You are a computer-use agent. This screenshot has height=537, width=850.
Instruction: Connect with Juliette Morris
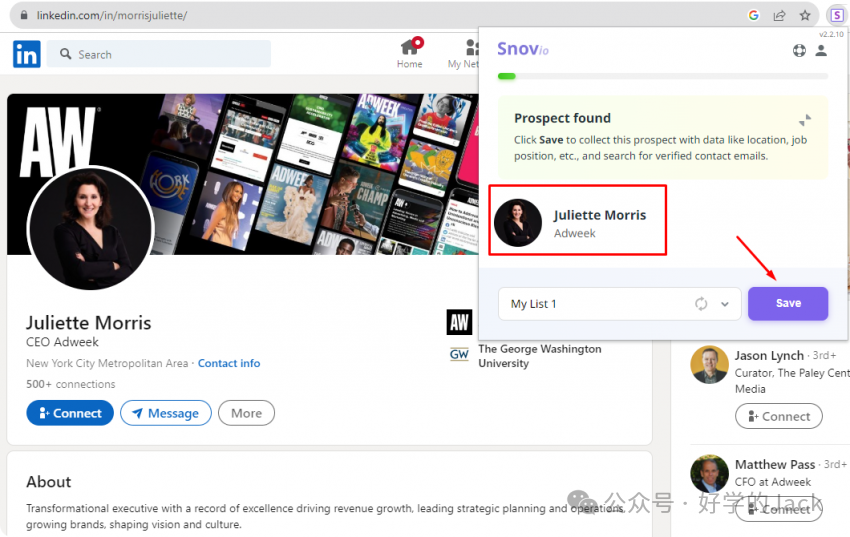[70, 413]
